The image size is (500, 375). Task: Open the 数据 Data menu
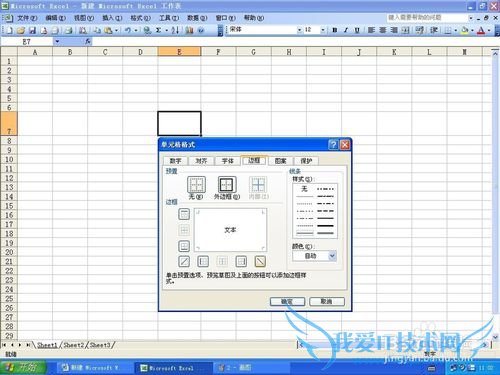[x=197, y=18]
